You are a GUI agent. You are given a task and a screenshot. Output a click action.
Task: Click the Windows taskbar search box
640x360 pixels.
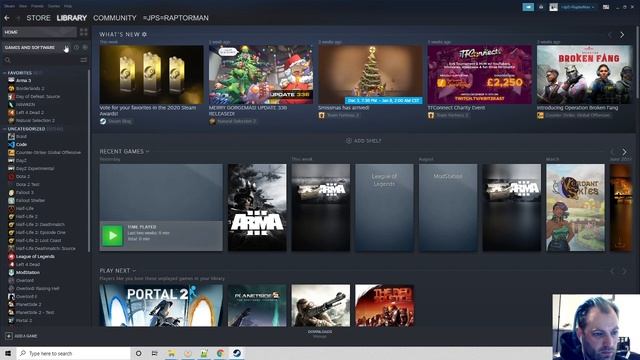73,353
